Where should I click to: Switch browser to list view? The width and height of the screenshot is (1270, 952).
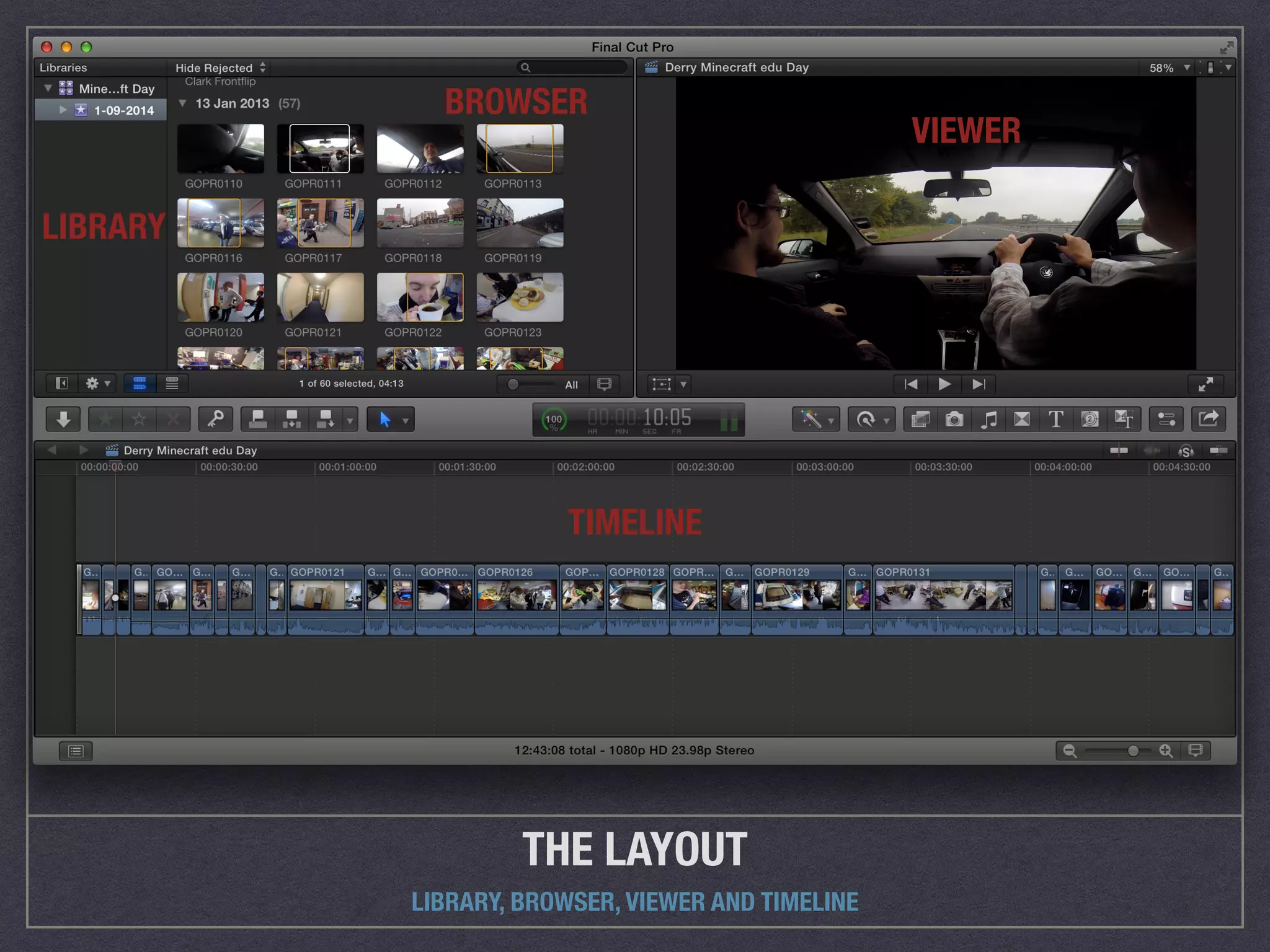172,384
